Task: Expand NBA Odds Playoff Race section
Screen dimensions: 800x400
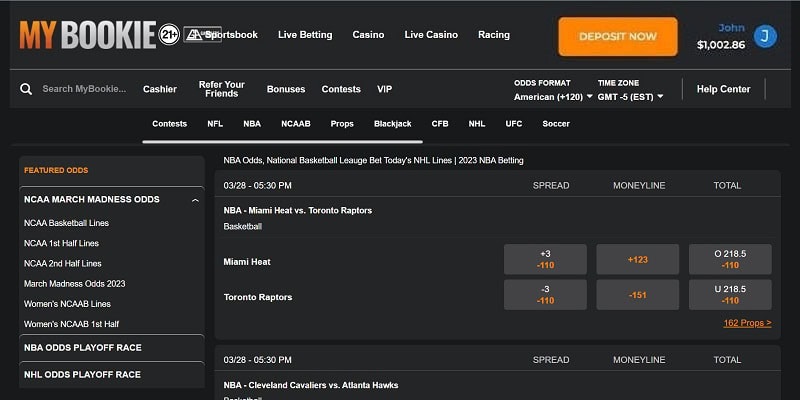Action: [112, 348]
